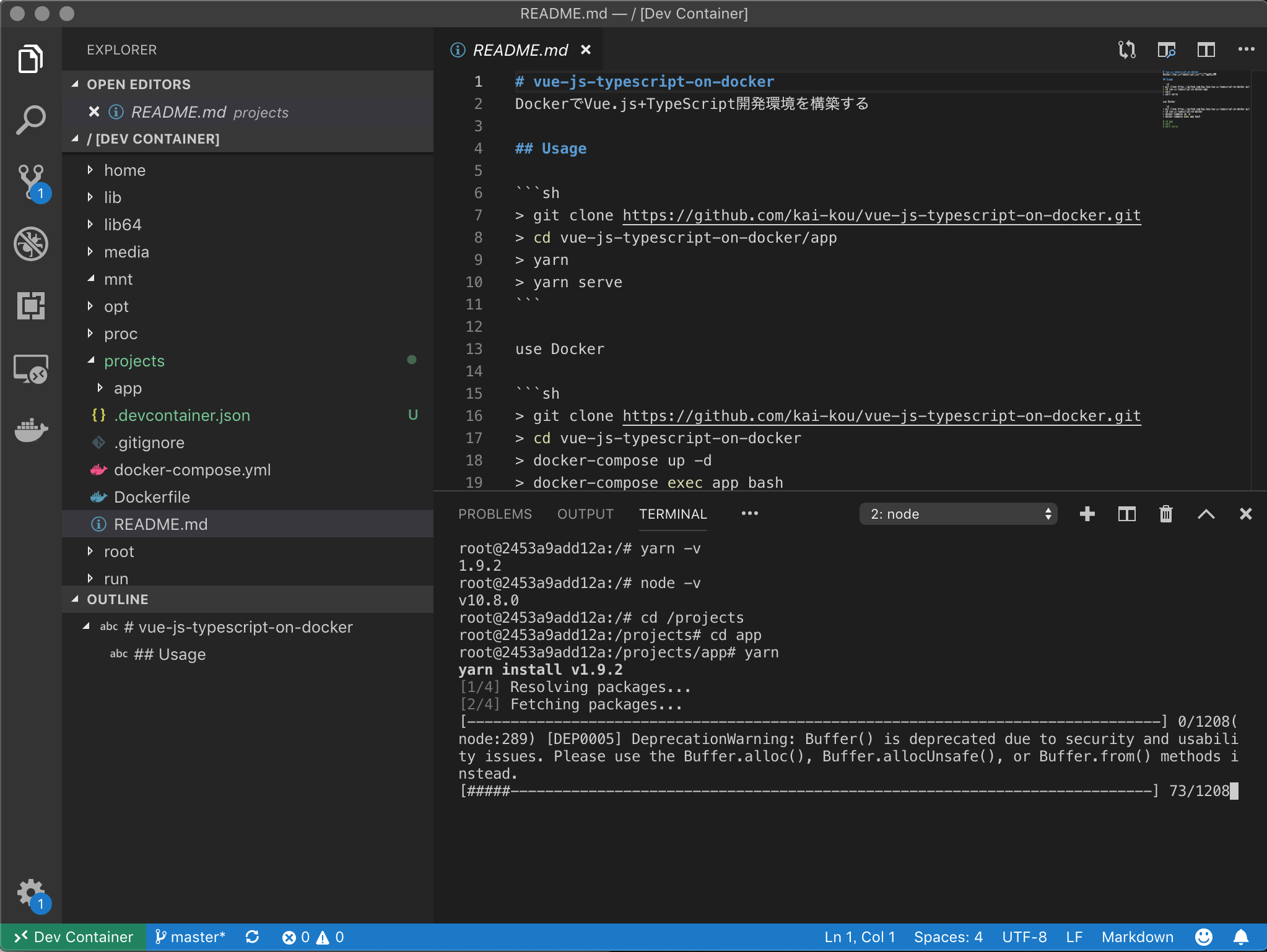Click the Dev Container remote indicator
Screen dimensions: 1267x952
click(x=73, y=937)
